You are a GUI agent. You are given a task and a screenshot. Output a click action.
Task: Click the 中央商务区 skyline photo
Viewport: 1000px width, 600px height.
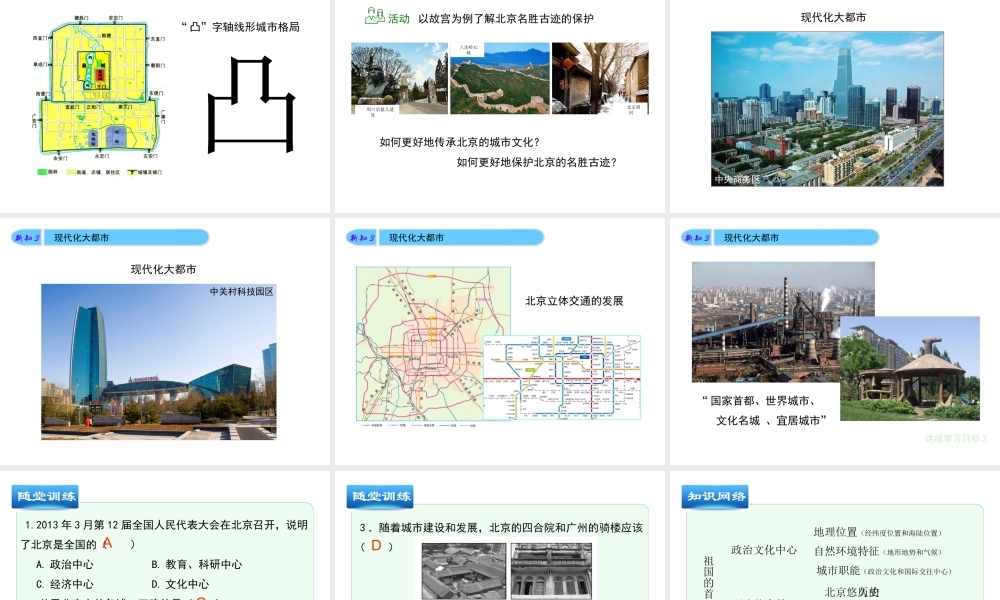click(x=827, y=108)
